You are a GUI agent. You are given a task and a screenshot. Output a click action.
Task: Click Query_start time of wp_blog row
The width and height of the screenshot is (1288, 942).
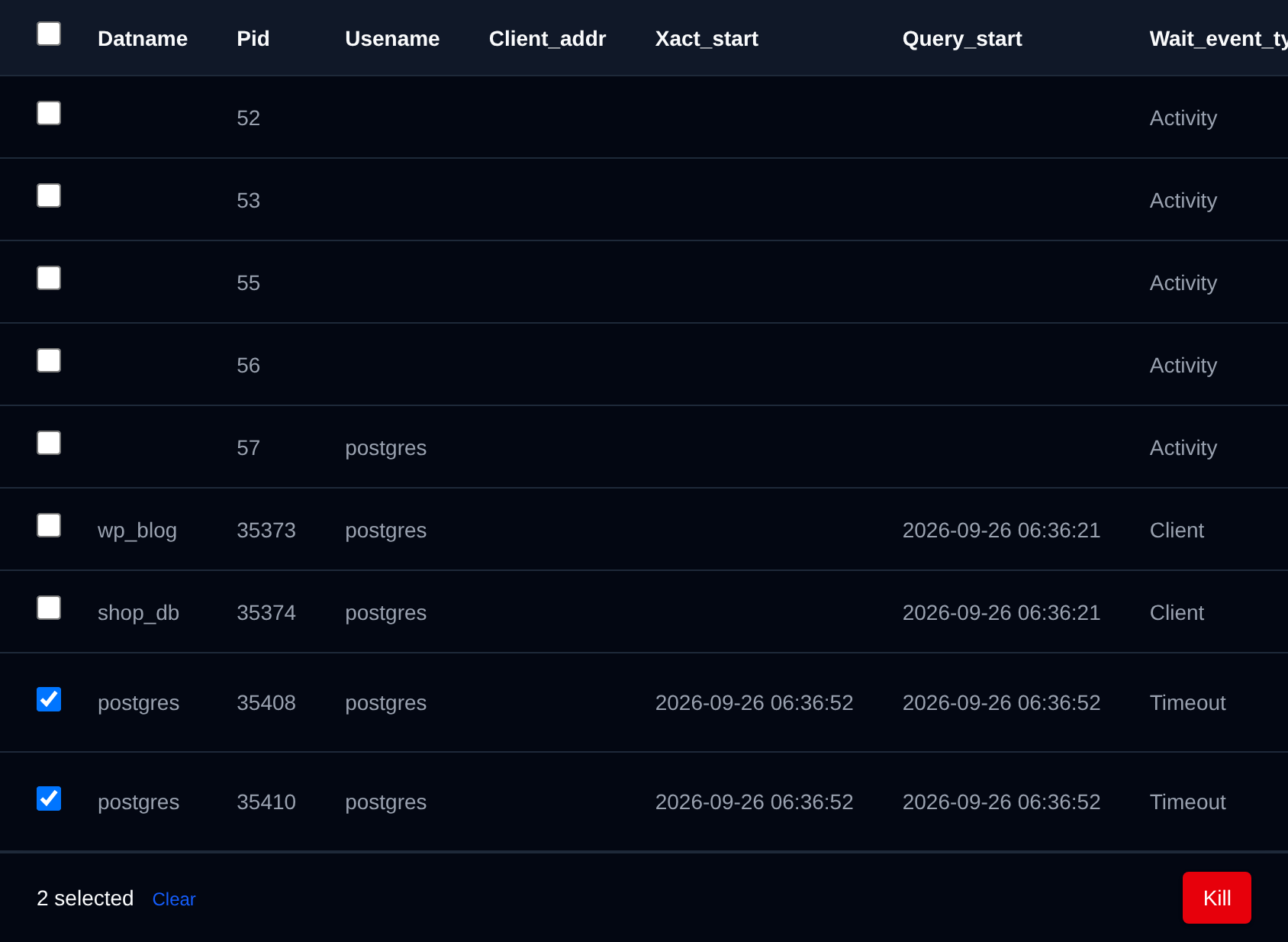[x=1001, y=531]
